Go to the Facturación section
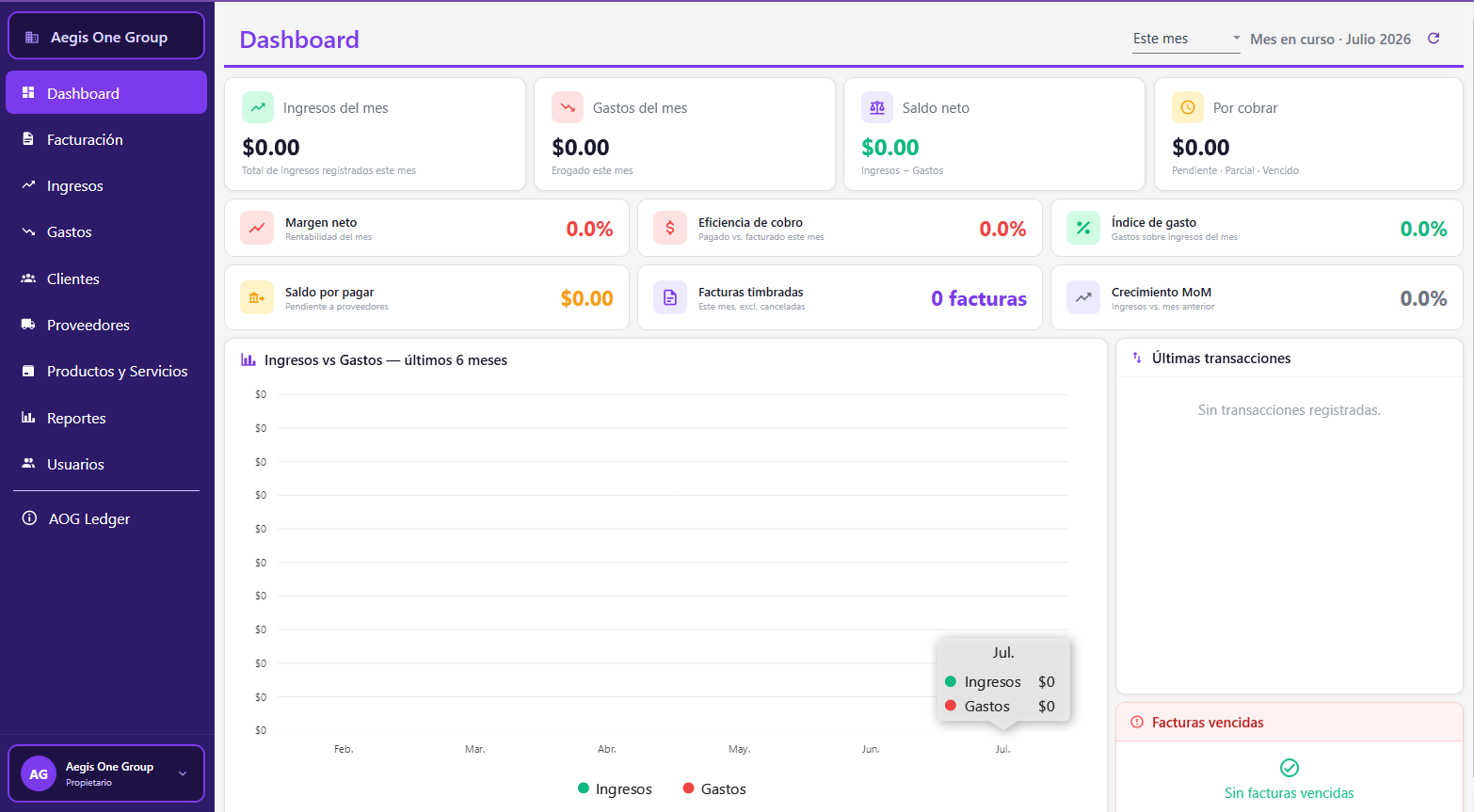 click(106, 139)
